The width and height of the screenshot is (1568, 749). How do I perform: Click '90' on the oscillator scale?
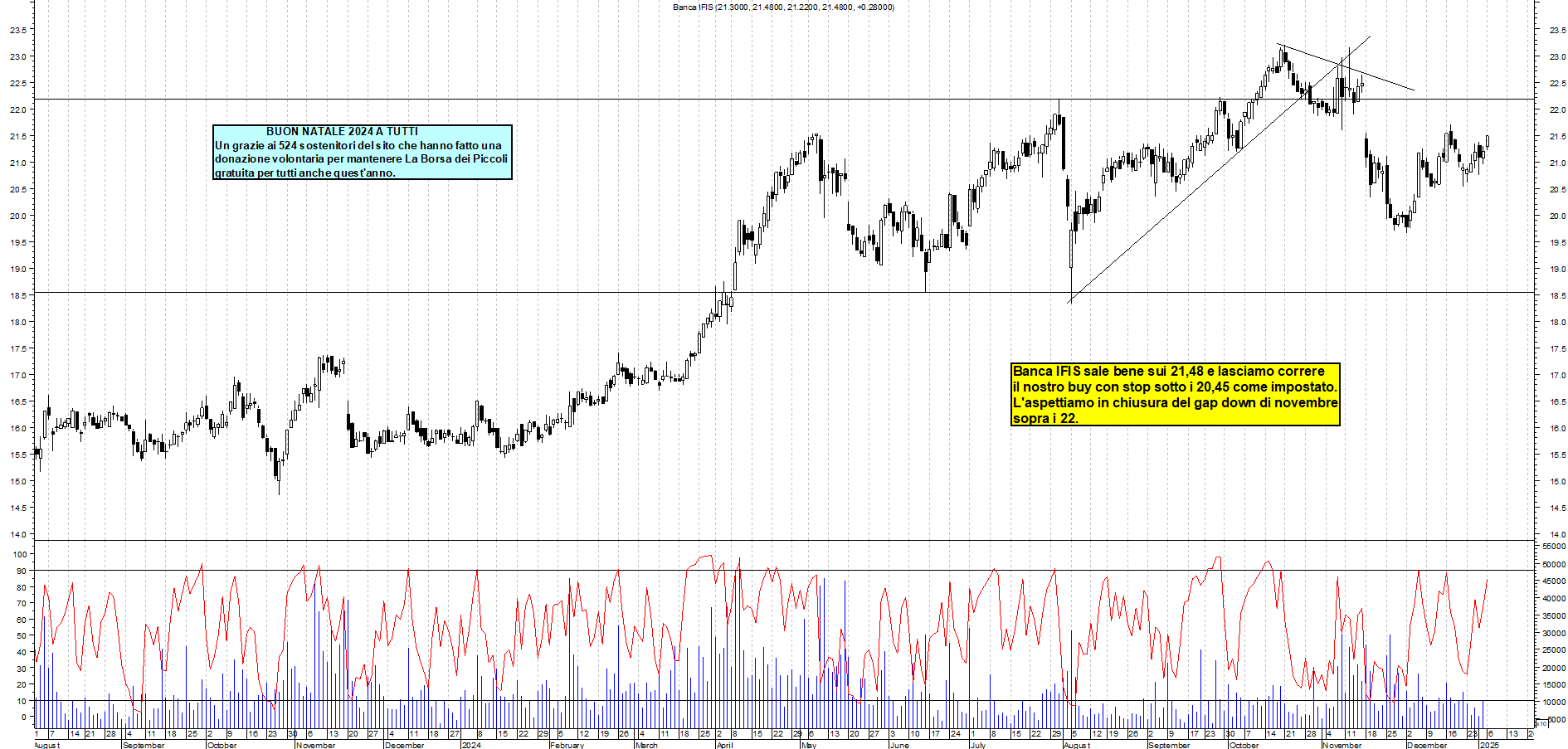point(22,571)
